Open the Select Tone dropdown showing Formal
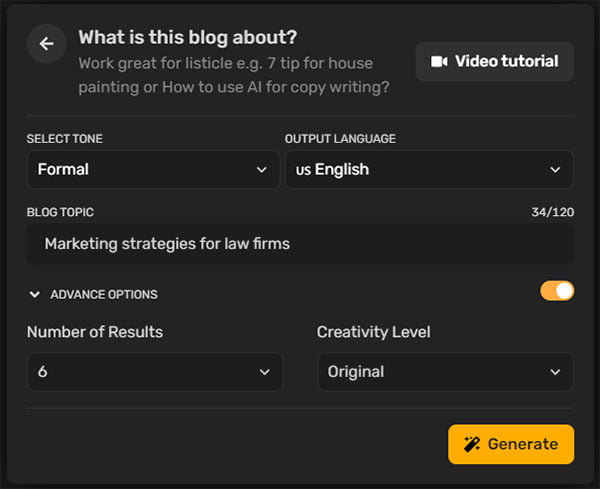 (153, 170)
